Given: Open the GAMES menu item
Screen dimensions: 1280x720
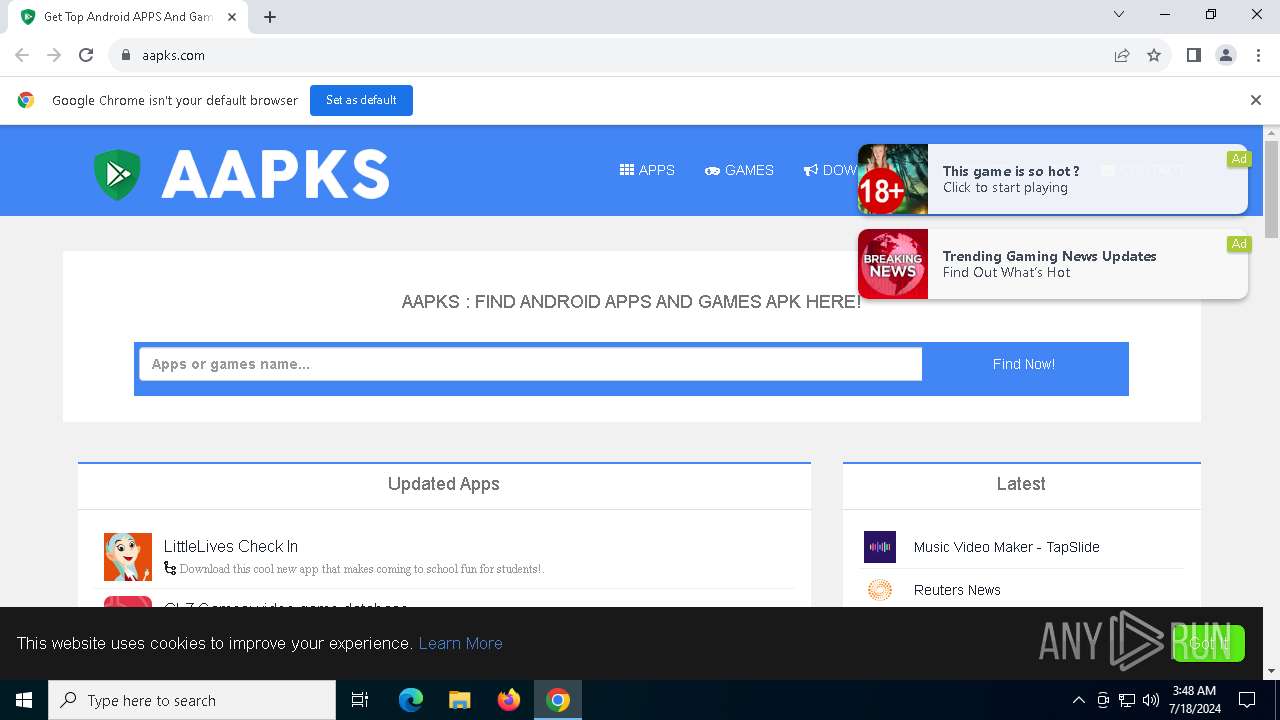Looking at the screenshot, I should point(739,170).
